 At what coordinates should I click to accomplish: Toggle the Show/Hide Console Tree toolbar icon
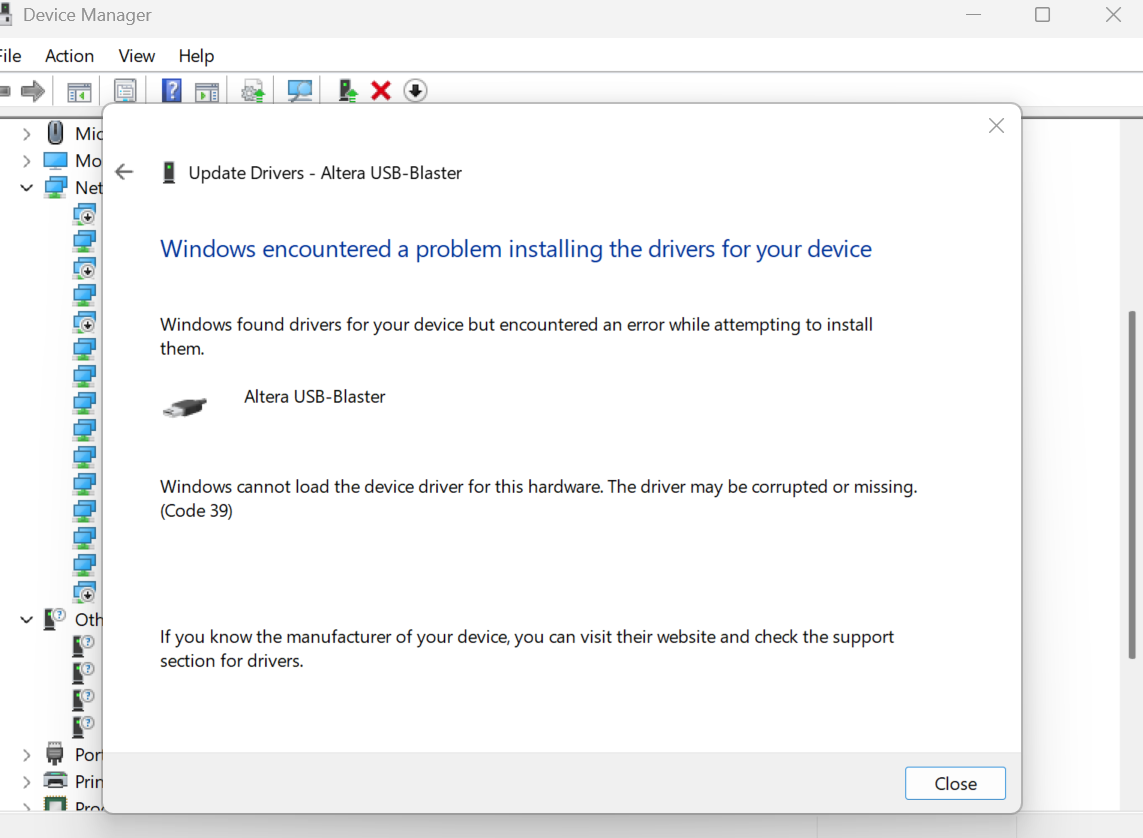pos(79,92)
